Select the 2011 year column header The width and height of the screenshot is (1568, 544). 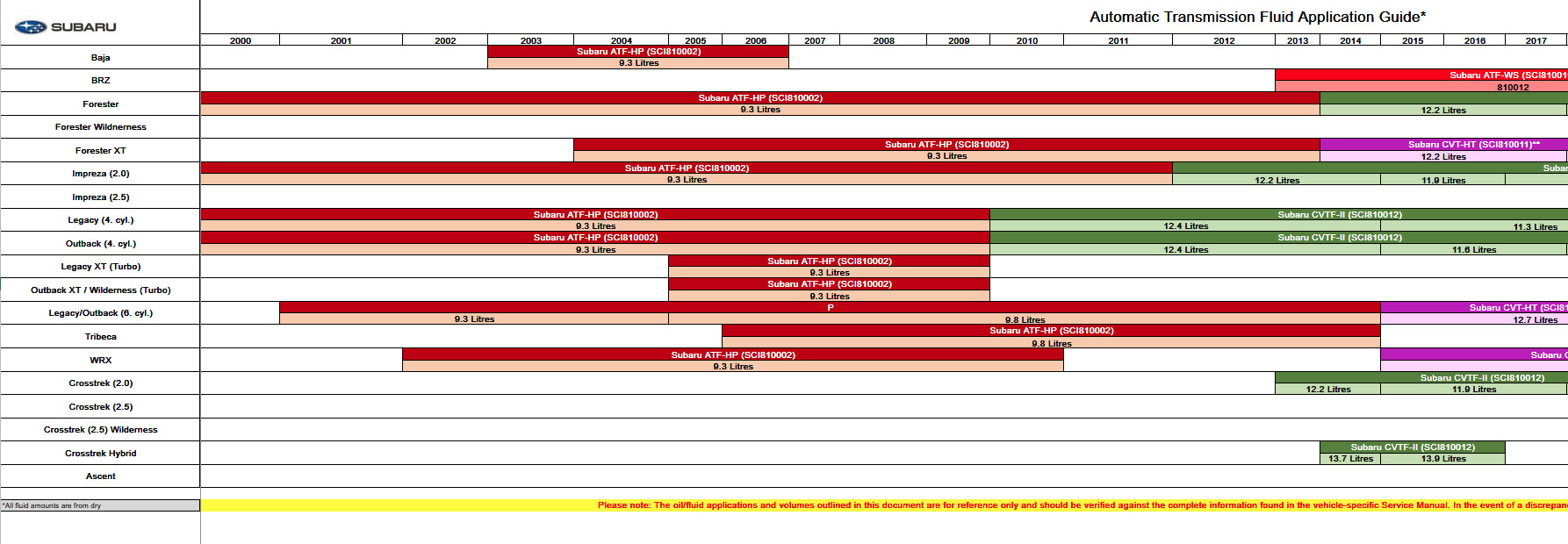[x=1118, y=40]
